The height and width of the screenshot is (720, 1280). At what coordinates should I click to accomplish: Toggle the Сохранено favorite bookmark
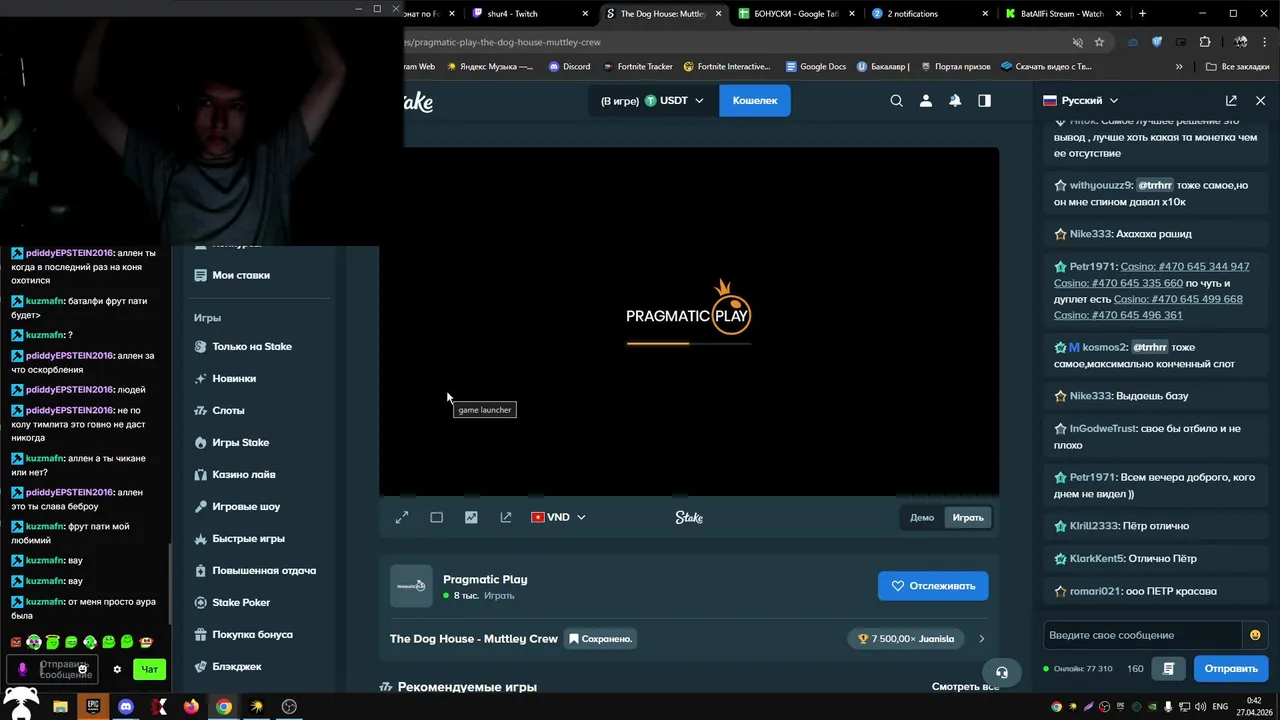pos(601,638)
